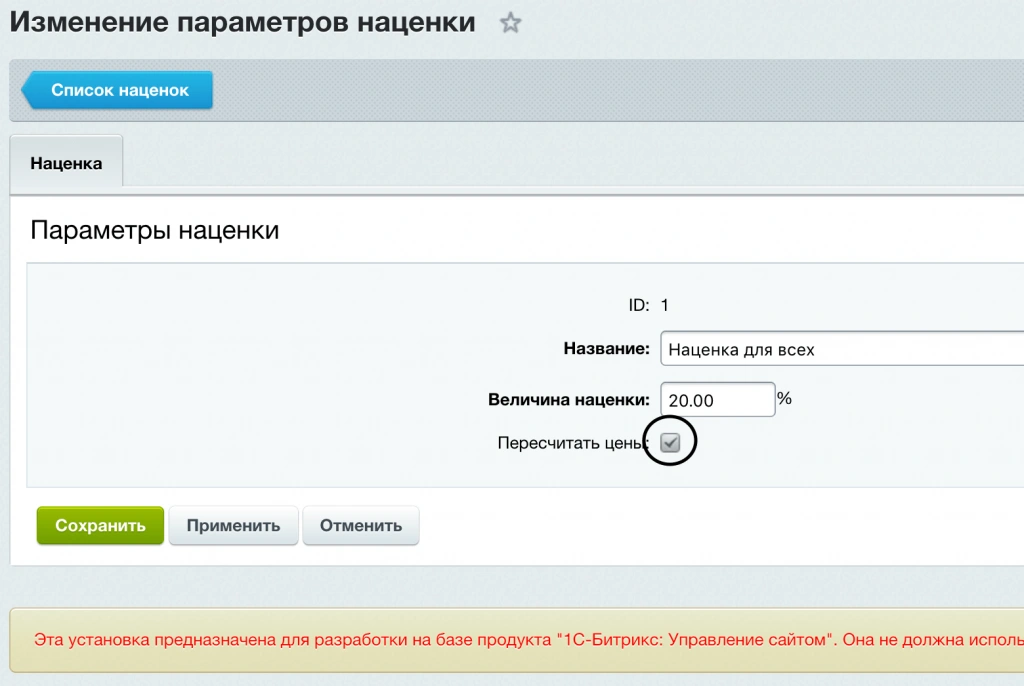Focus the Величина наценки value field
The width and height of the screenshot is (1024, 686).
click(717, 400)
